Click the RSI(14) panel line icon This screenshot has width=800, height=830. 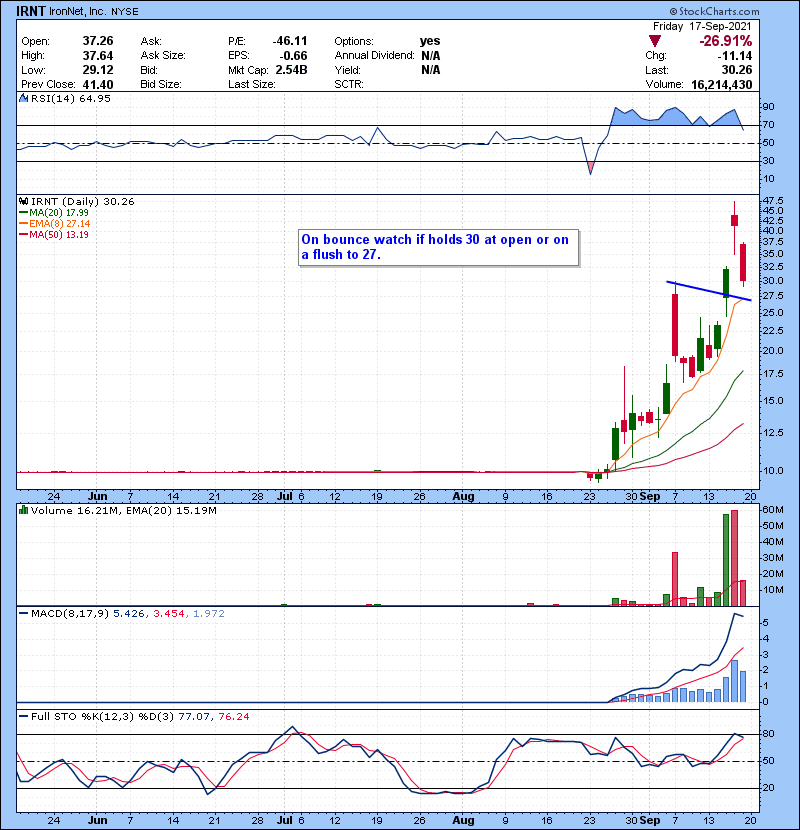[x=23, y=98]
